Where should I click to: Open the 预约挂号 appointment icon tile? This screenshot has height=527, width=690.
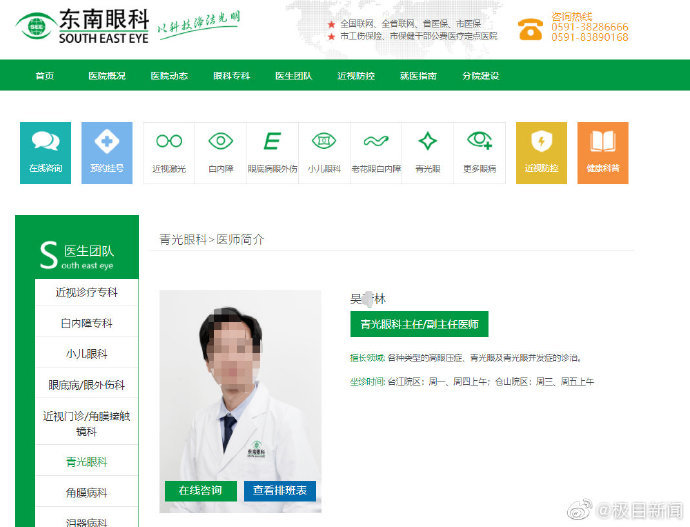pyautogui.click(x=106, y=152)
